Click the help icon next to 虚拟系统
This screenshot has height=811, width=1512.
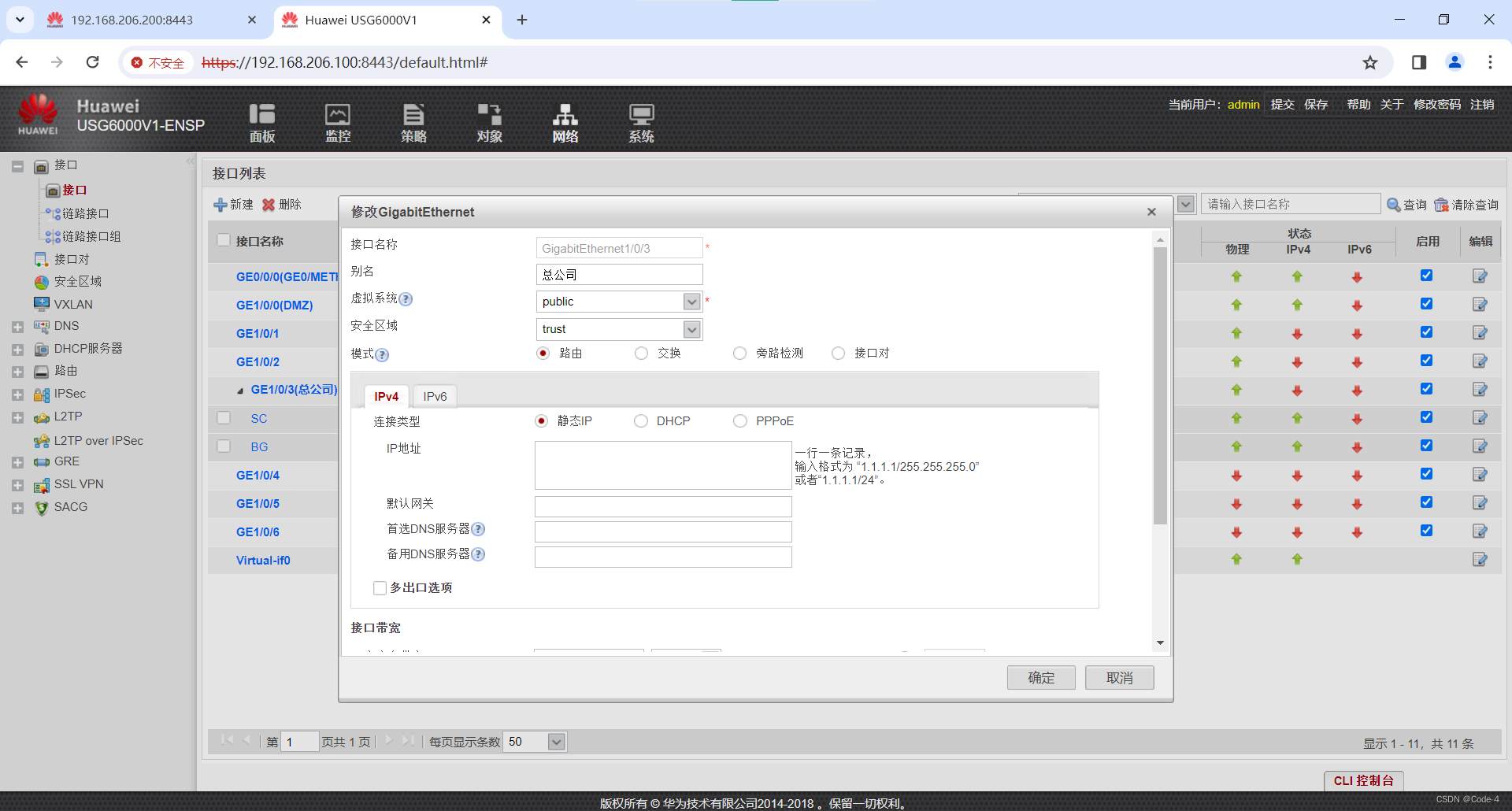point(406,299)
